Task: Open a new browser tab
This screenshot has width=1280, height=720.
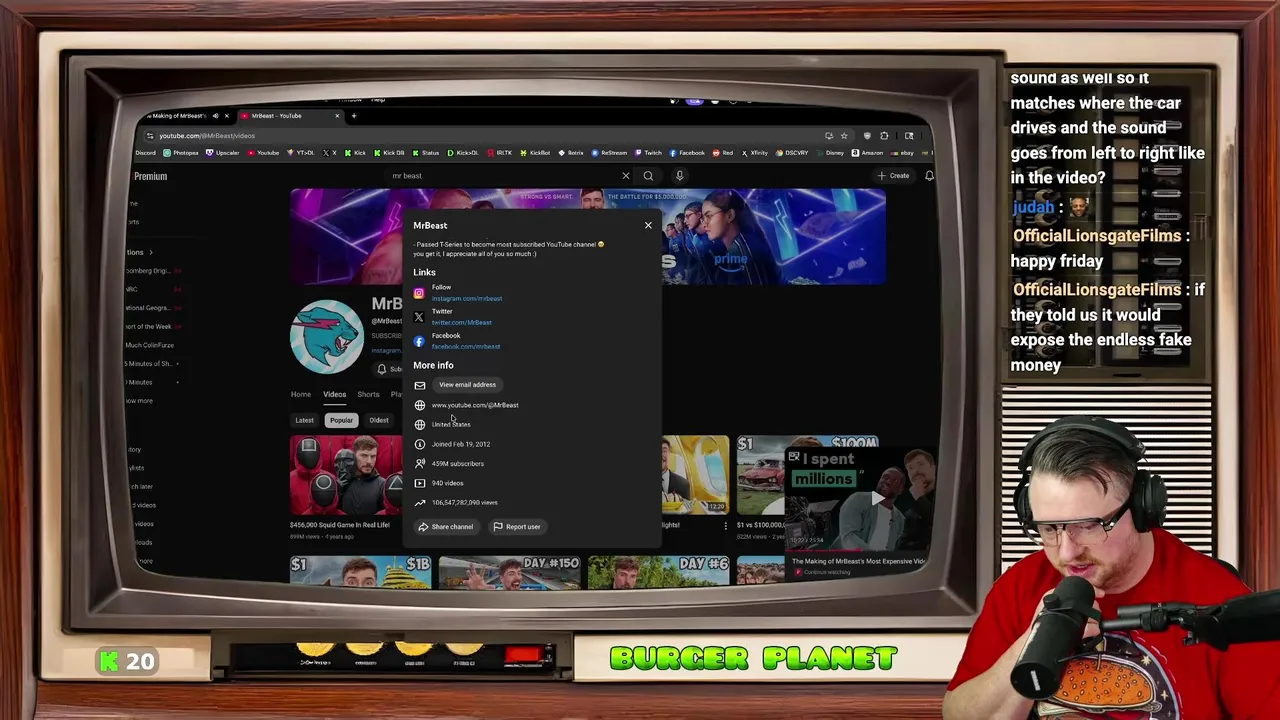Action: click(x=353, y=116)
